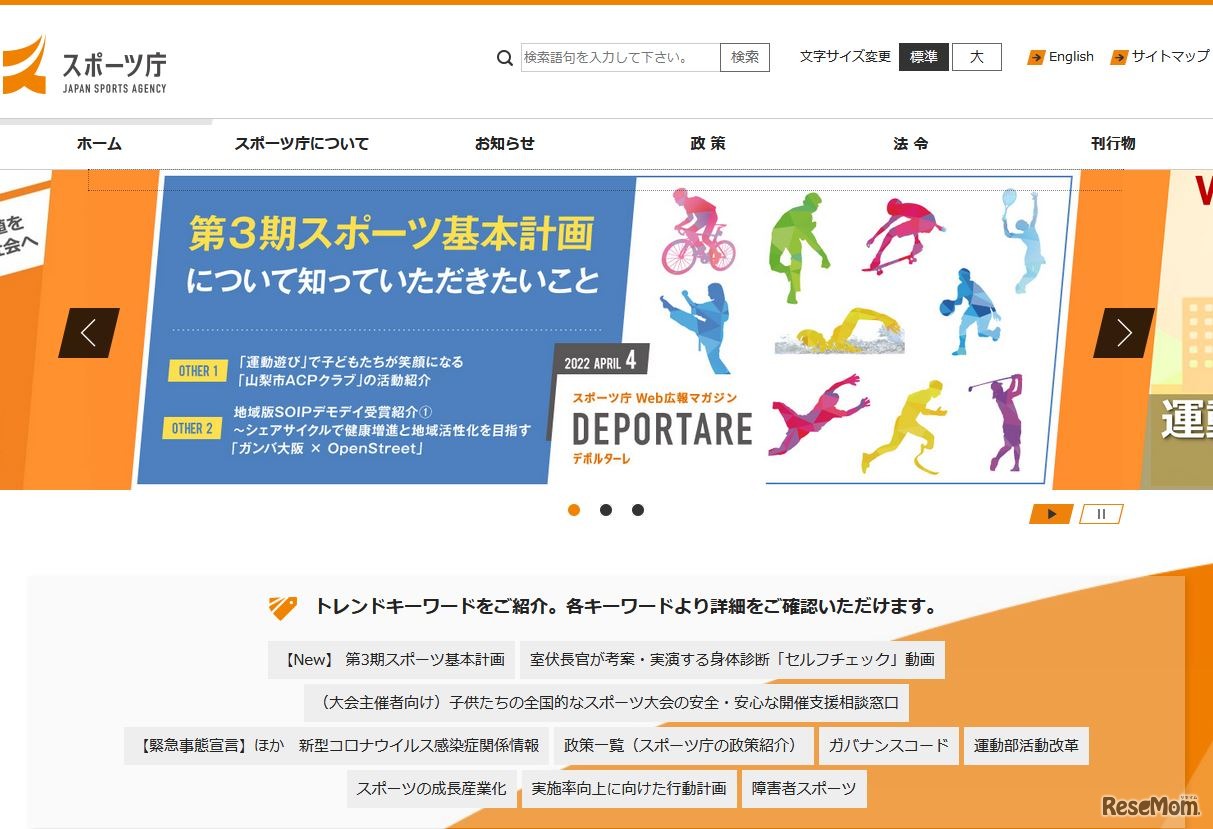The height and width of the screenshot is (829, 1213).
Task: Open the 政策 menu
Action: click(x=707, y=143)
